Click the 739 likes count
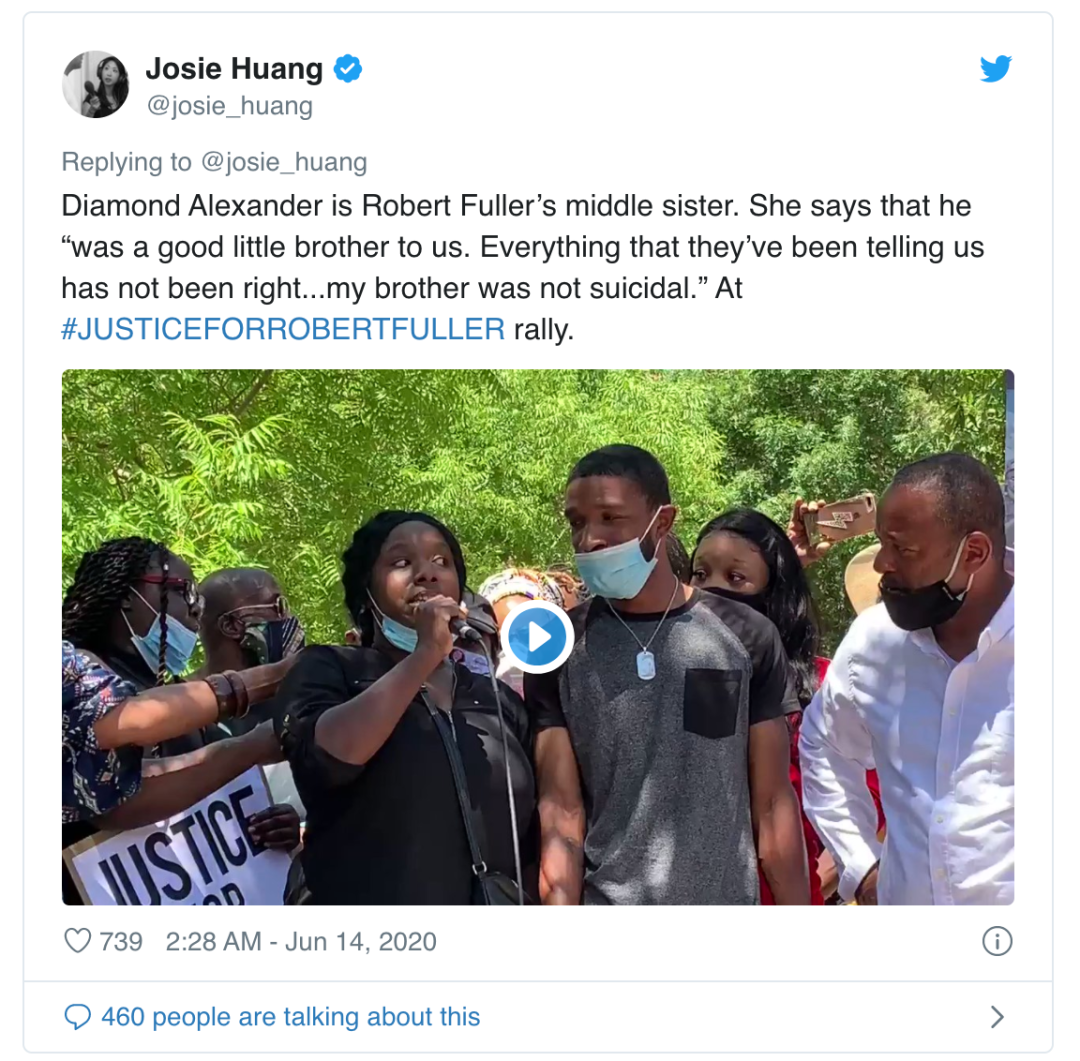The height and width of the screenshot is (1061, 1080). [x=121, y=941]
